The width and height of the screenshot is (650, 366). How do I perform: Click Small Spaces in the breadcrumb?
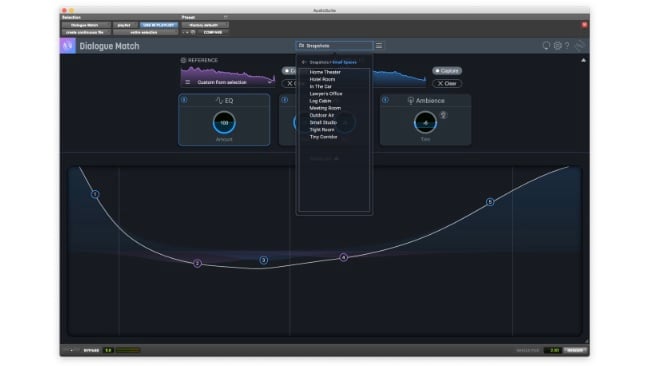[x=344, y=62]
